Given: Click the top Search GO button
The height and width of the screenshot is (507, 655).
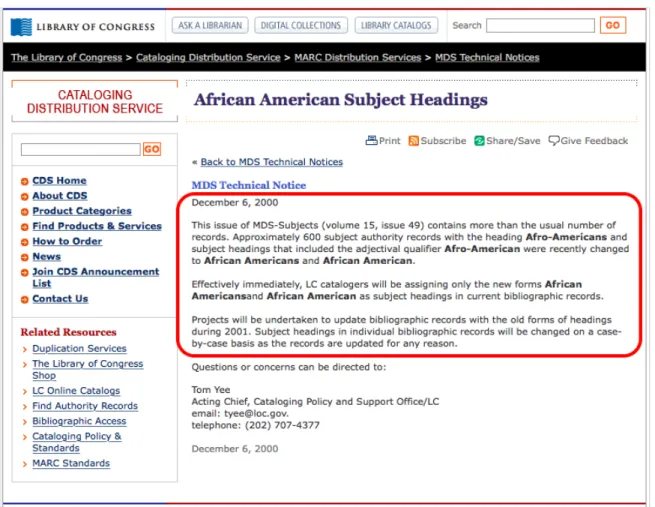Looking at the screenshot, I should pos(612,25).
